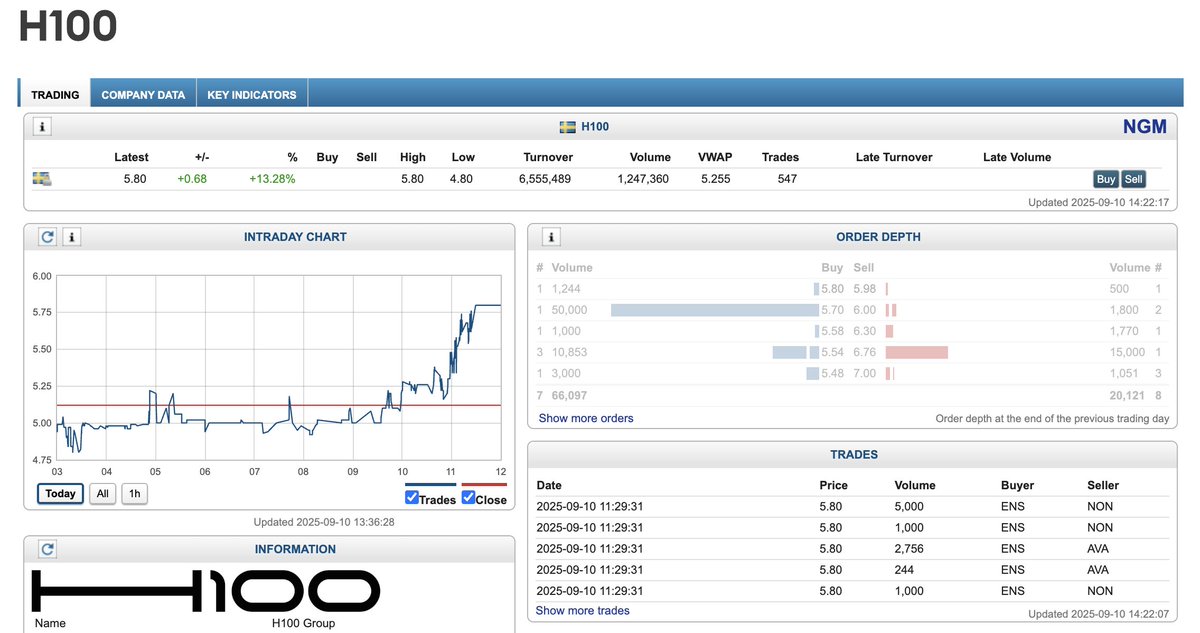Select the Today chart range

point(60,494)
